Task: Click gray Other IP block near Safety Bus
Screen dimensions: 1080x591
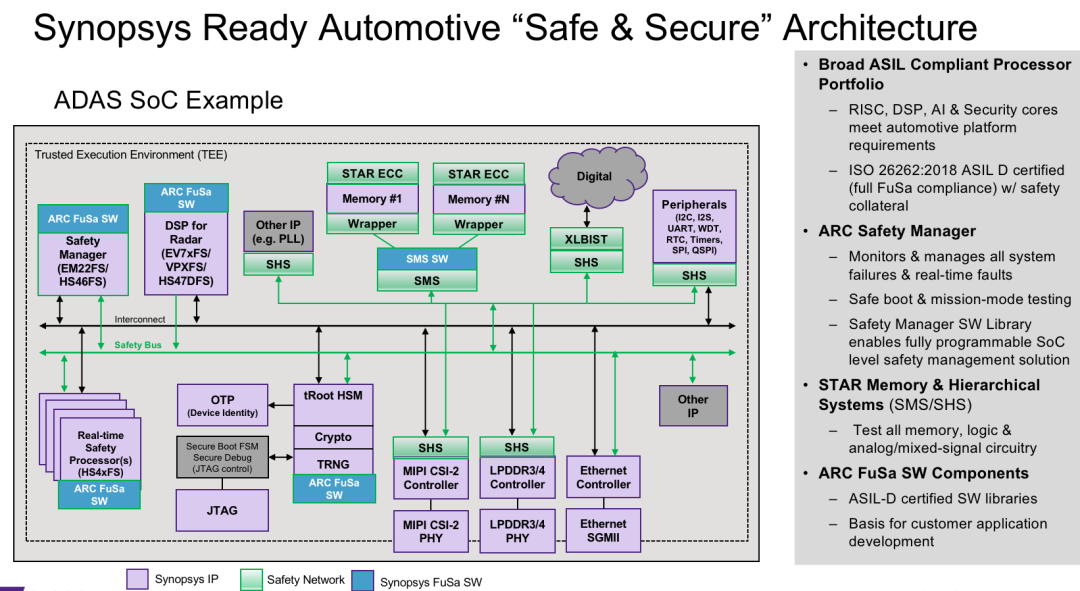Action: 693,406
